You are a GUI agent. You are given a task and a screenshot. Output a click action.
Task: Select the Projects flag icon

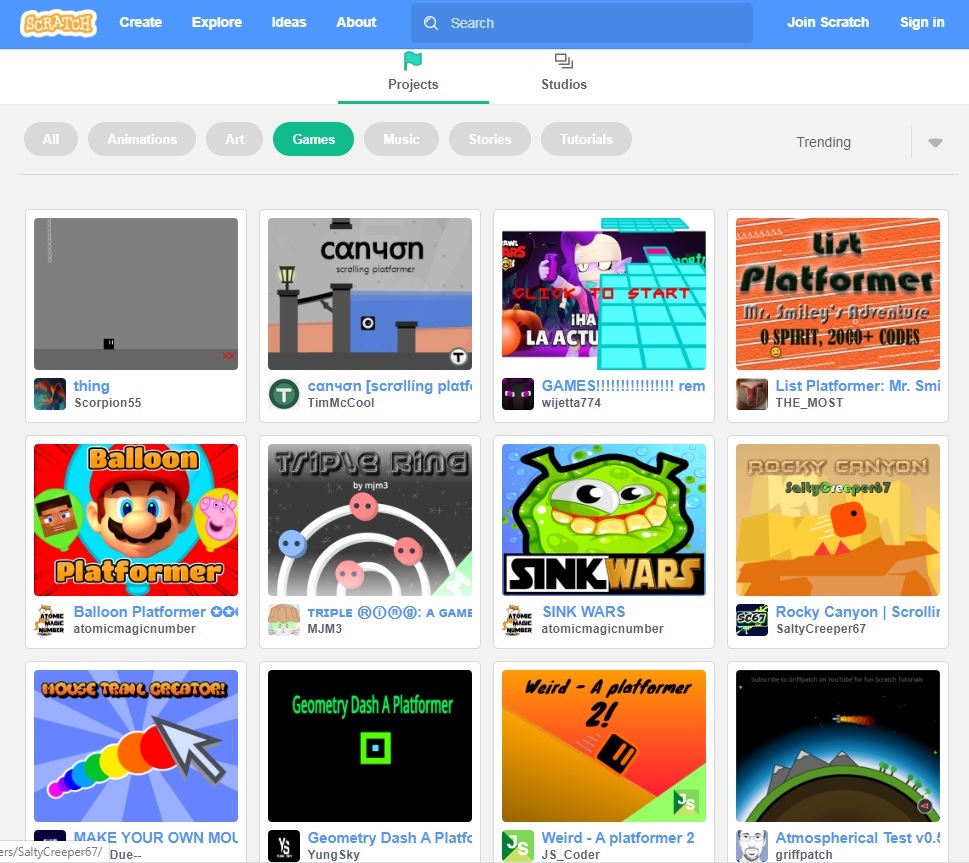pyautogui.click(x=413, y=61)
